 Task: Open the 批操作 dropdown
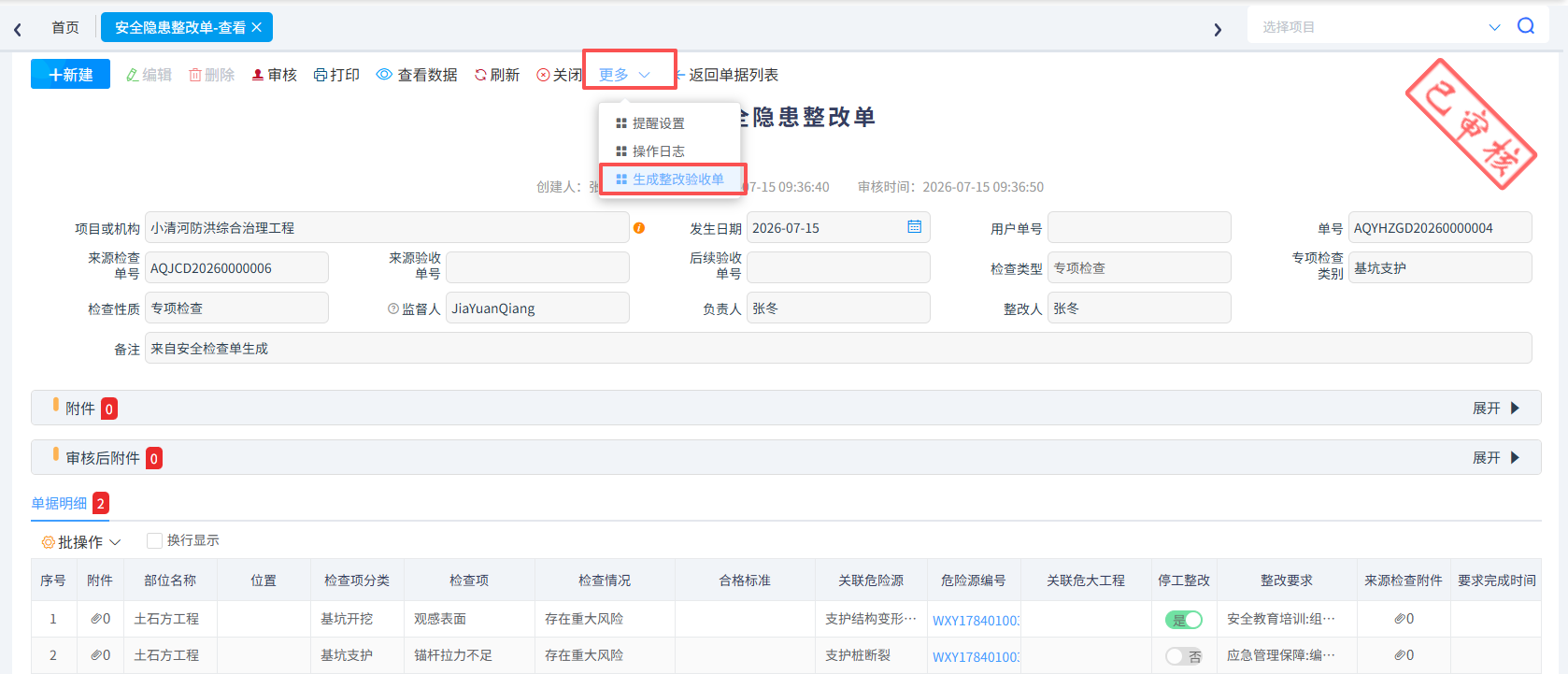[x=81, y=542]
